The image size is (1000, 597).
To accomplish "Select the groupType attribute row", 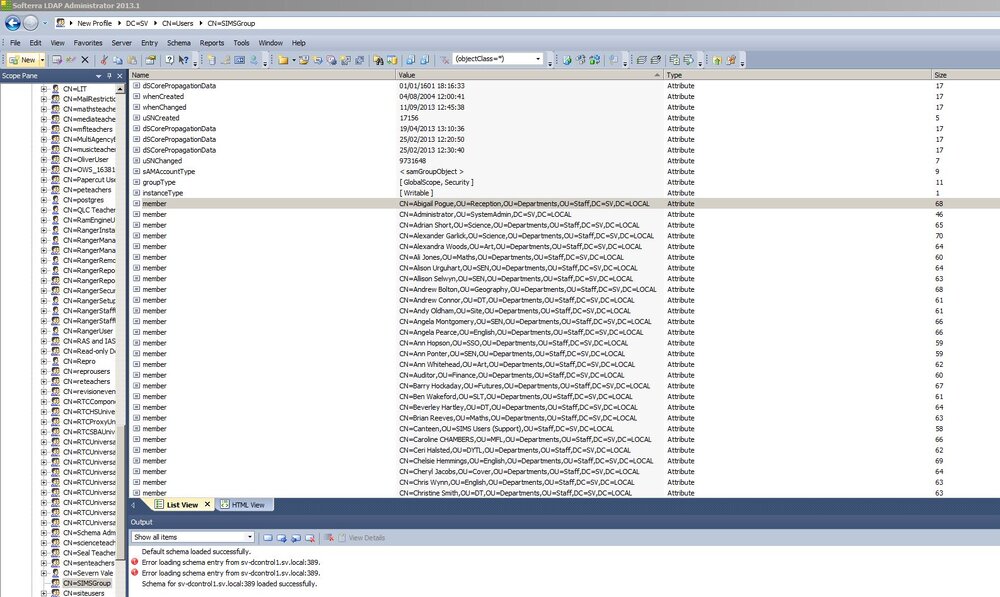I will coord(564,182).
